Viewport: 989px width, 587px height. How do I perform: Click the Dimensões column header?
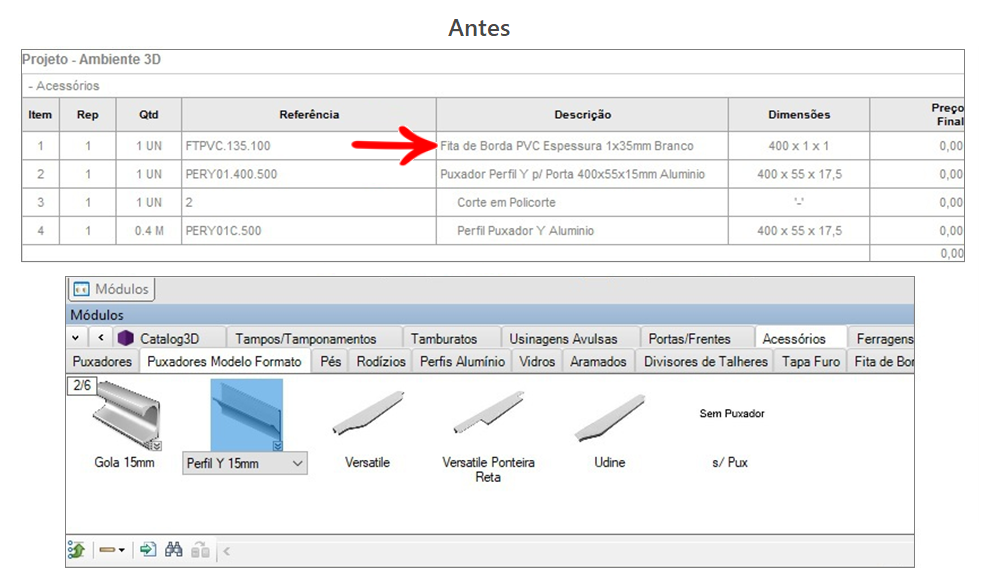coord(799,115)
